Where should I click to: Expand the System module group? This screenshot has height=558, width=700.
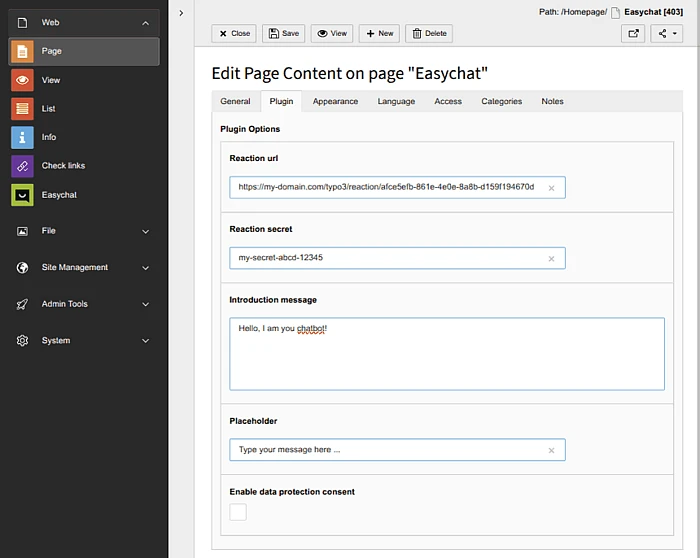pos(146,341)
